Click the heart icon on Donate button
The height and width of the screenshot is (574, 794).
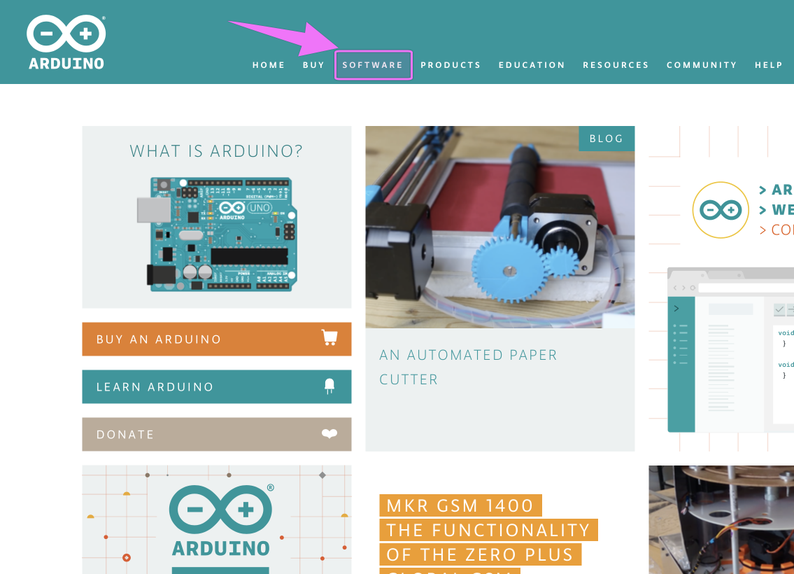(x=329, y=434)
